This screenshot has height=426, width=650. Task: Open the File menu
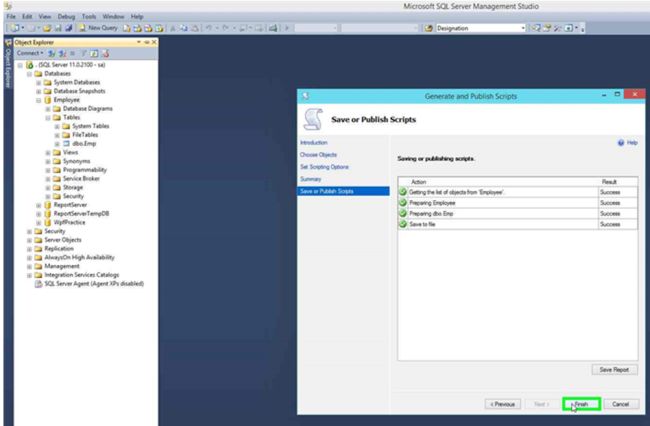click(11, 17)
